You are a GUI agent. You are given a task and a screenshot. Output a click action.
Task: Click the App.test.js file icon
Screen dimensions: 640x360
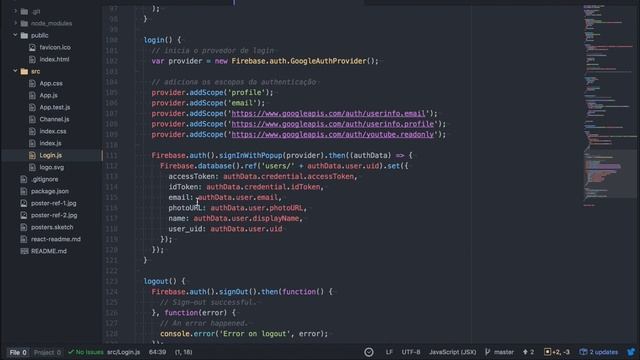tap(32, 107)
